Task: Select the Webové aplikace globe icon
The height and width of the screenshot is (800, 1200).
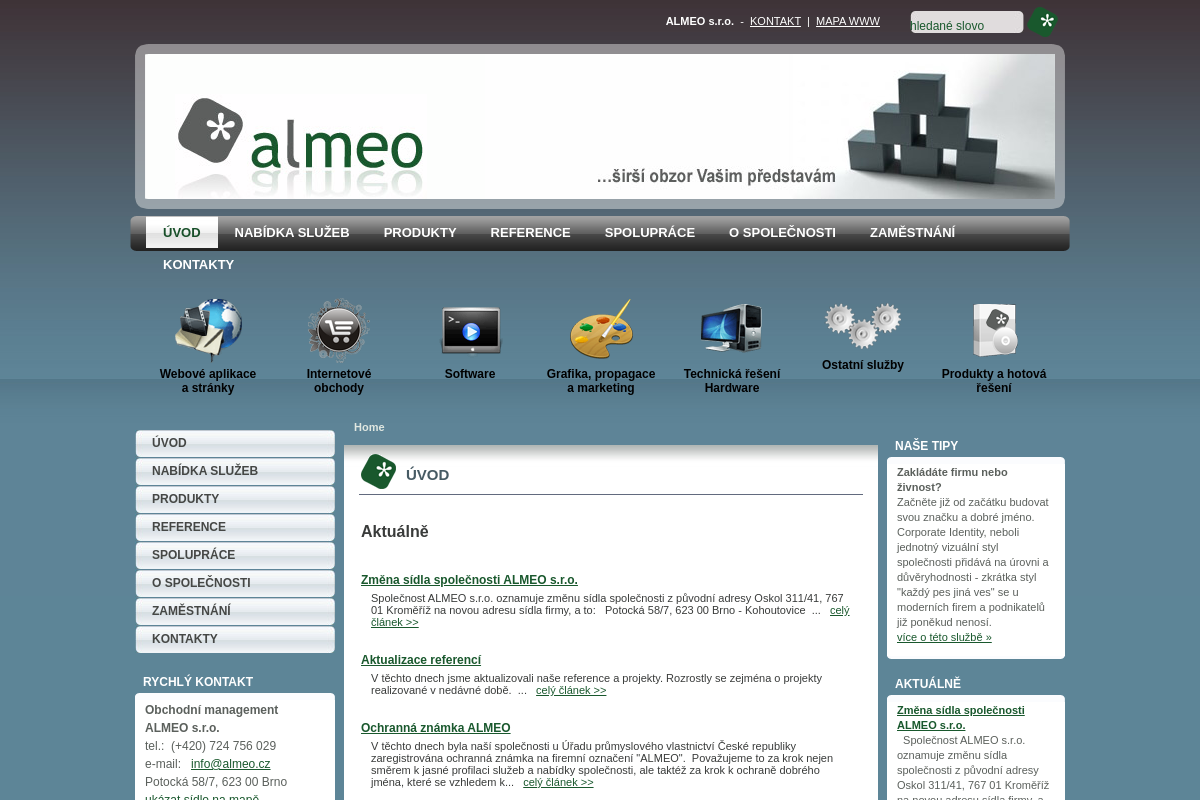Action: point(208,330)
